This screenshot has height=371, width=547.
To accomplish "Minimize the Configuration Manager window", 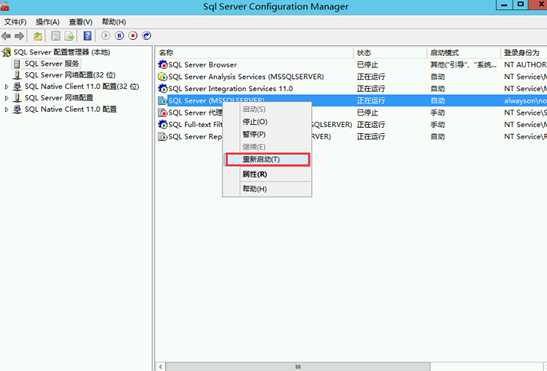I will point(504,5).
